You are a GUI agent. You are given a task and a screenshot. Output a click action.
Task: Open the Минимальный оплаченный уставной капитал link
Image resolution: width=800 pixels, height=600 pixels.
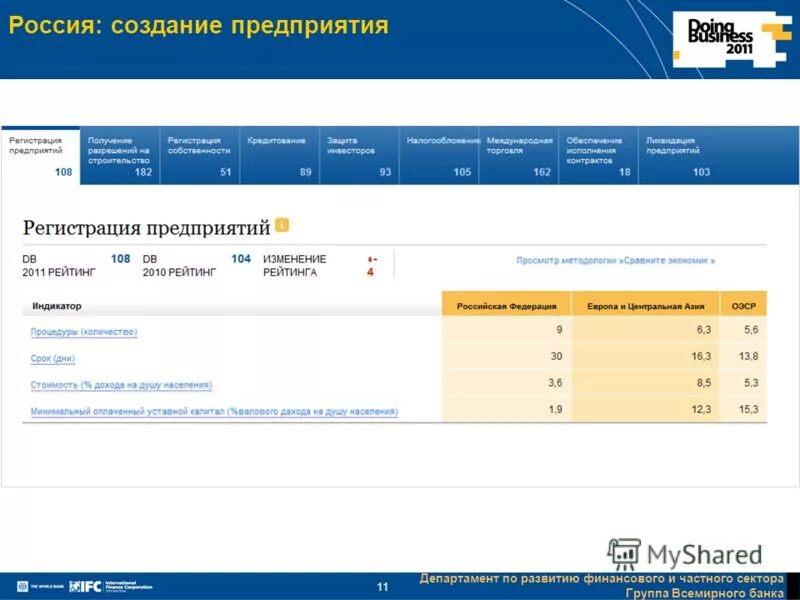pyautogui.click(x=214, y=411)
